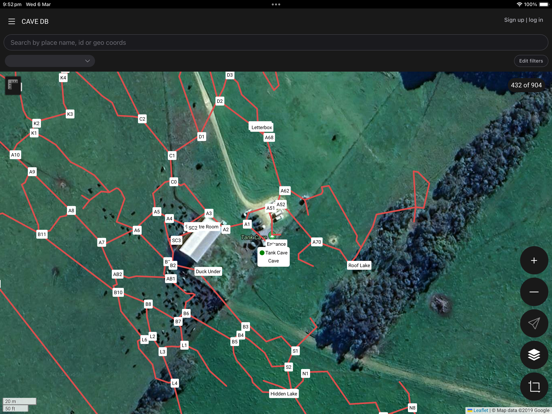Click the Edit filters button

pos(531,61)
